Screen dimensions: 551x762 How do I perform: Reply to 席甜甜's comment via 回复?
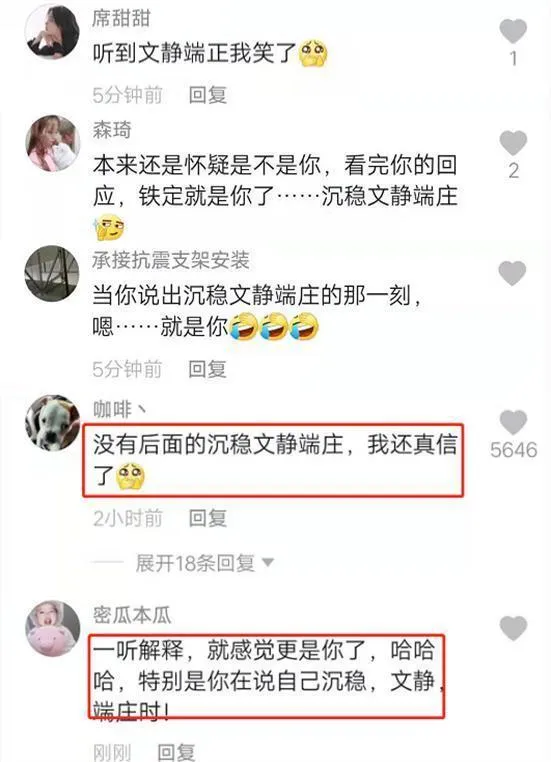tap(207, 95)
